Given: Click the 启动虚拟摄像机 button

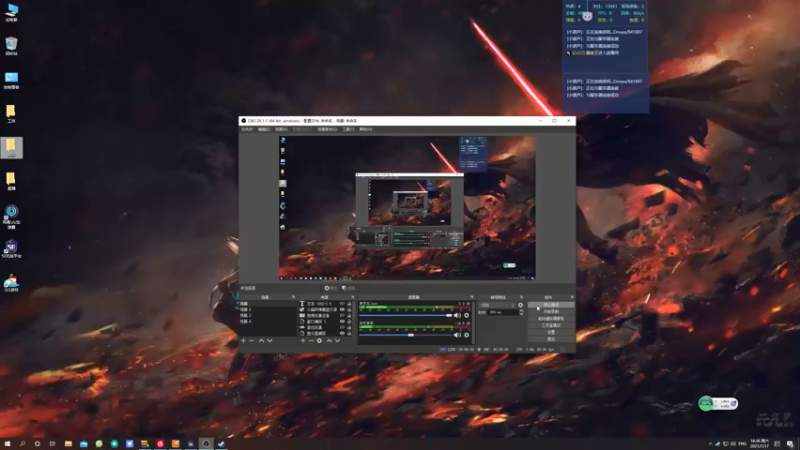Looking at the screenshot, I should point(551,318).
